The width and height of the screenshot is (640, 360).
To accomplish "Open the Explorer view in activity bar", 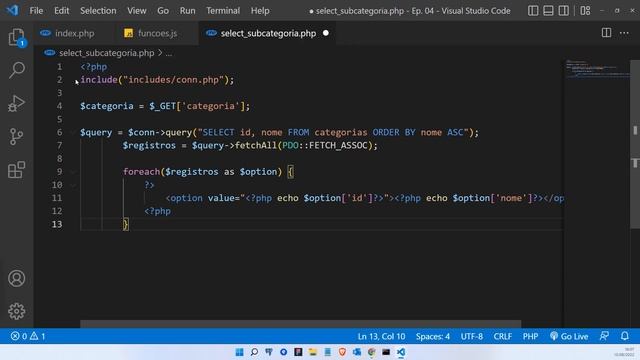I will click(16, 37).
